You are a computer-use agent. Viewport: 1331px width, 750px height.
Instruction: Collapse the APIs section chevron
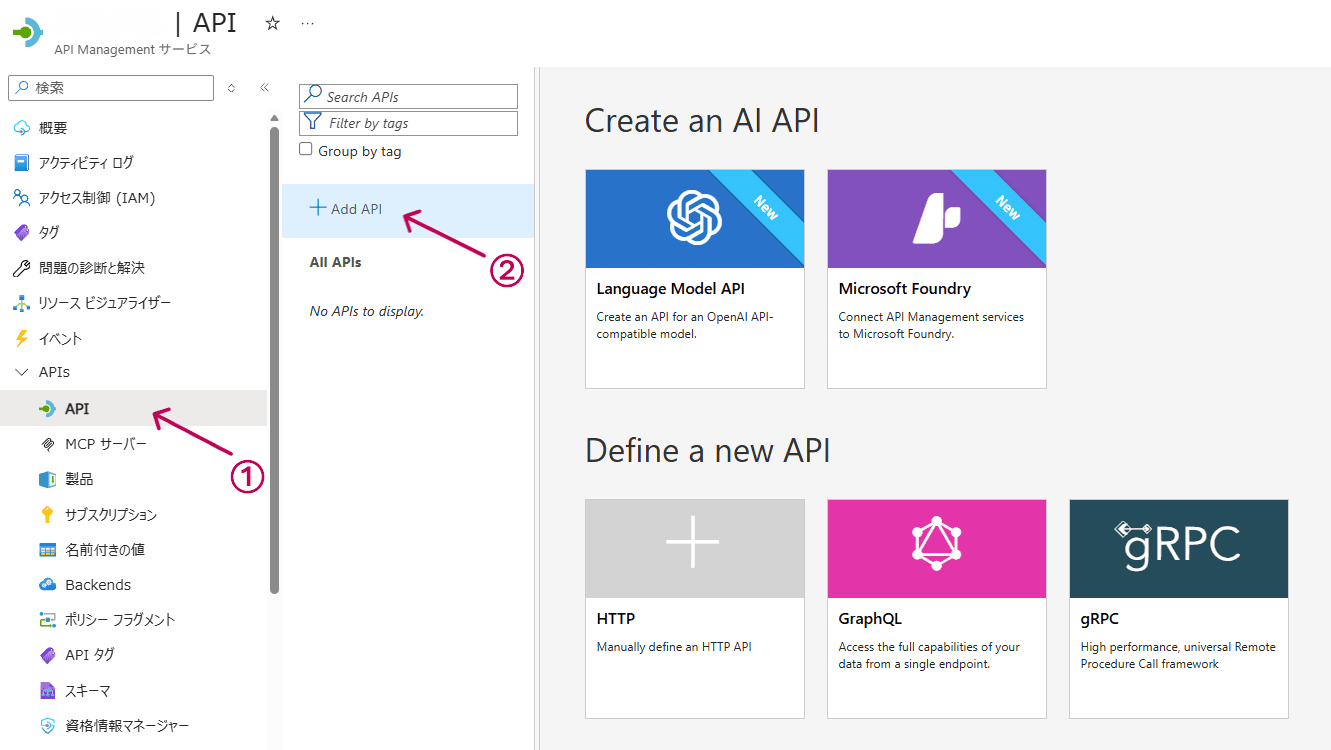coord(22,372)
